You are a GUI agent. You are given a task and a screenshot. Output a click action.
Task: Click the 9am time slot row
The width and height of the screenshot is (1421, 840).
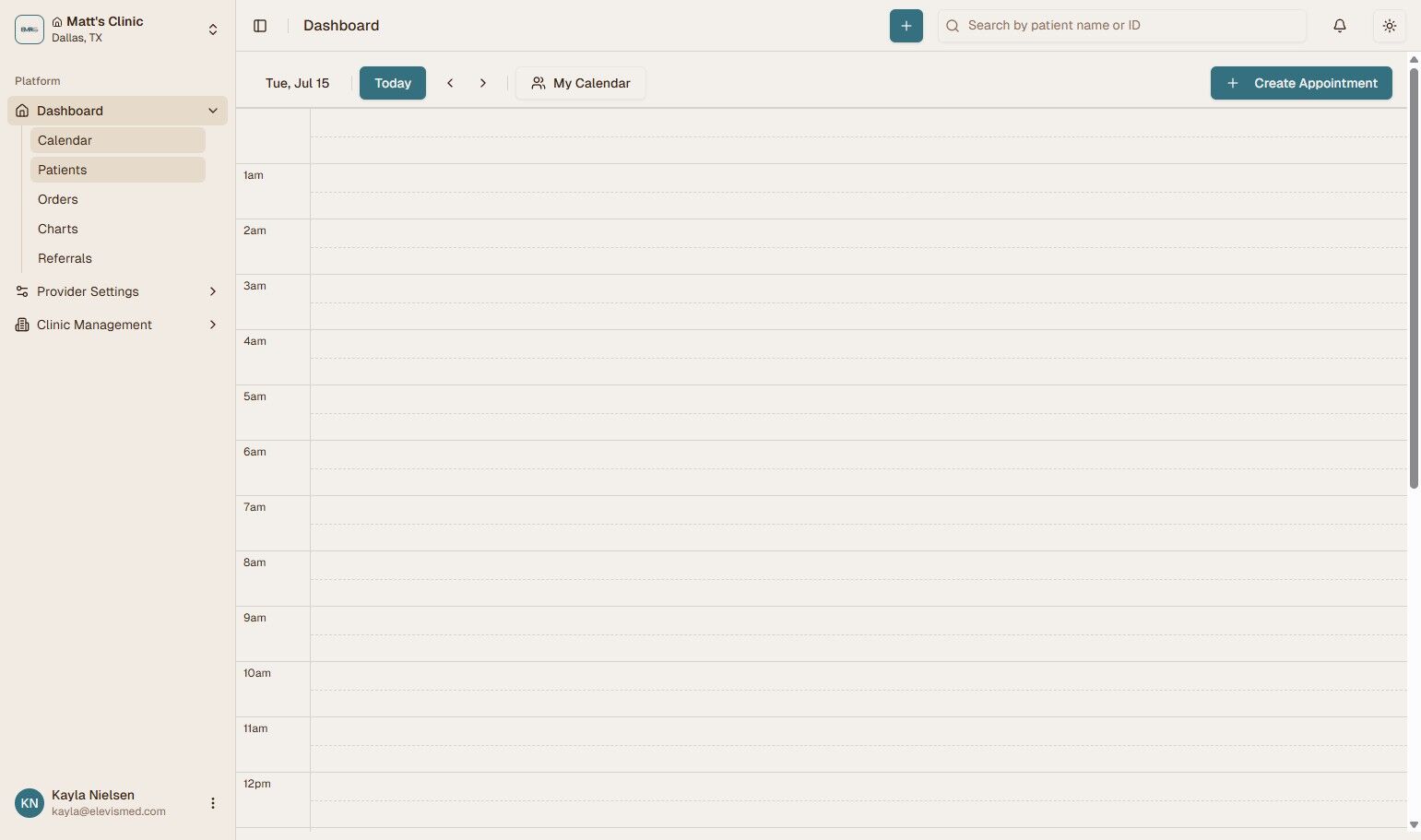859,633
